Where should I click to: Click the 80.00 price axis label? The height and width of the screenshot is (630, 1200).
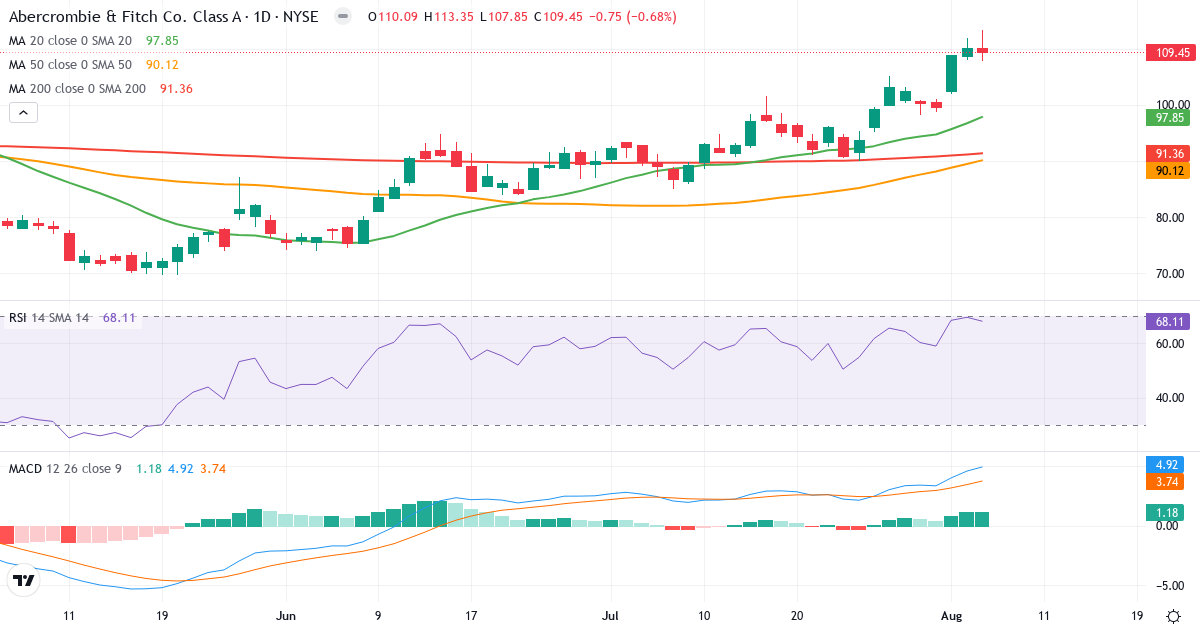pyautogui.click(x=1172, y=217)
